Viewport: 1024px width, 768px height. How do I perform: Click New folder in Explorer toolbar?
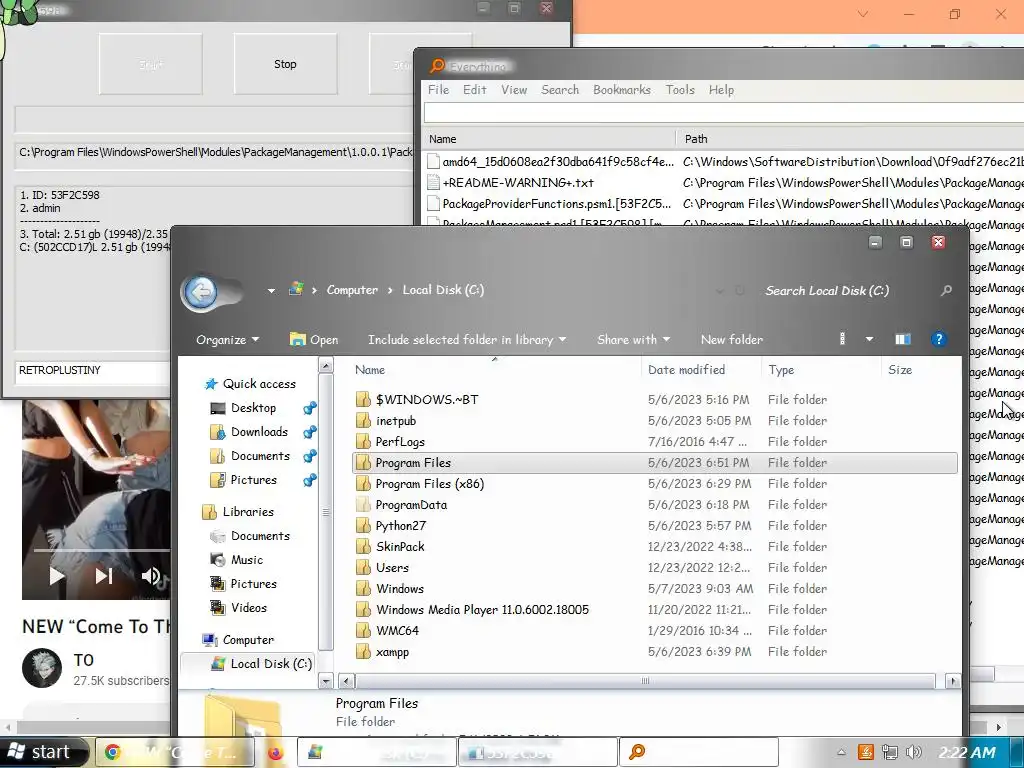(731, 340)
